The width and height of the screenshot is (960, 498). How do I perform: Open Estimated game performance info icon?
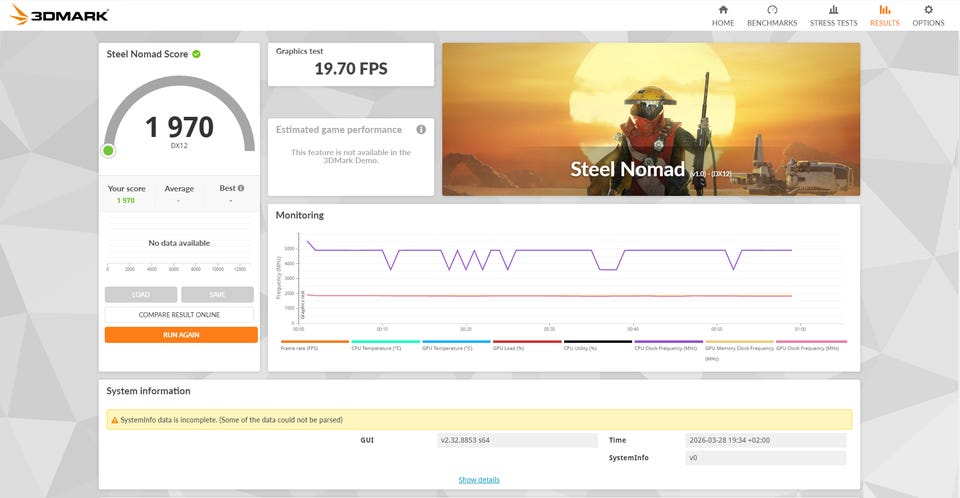click(x=421, y=129)
